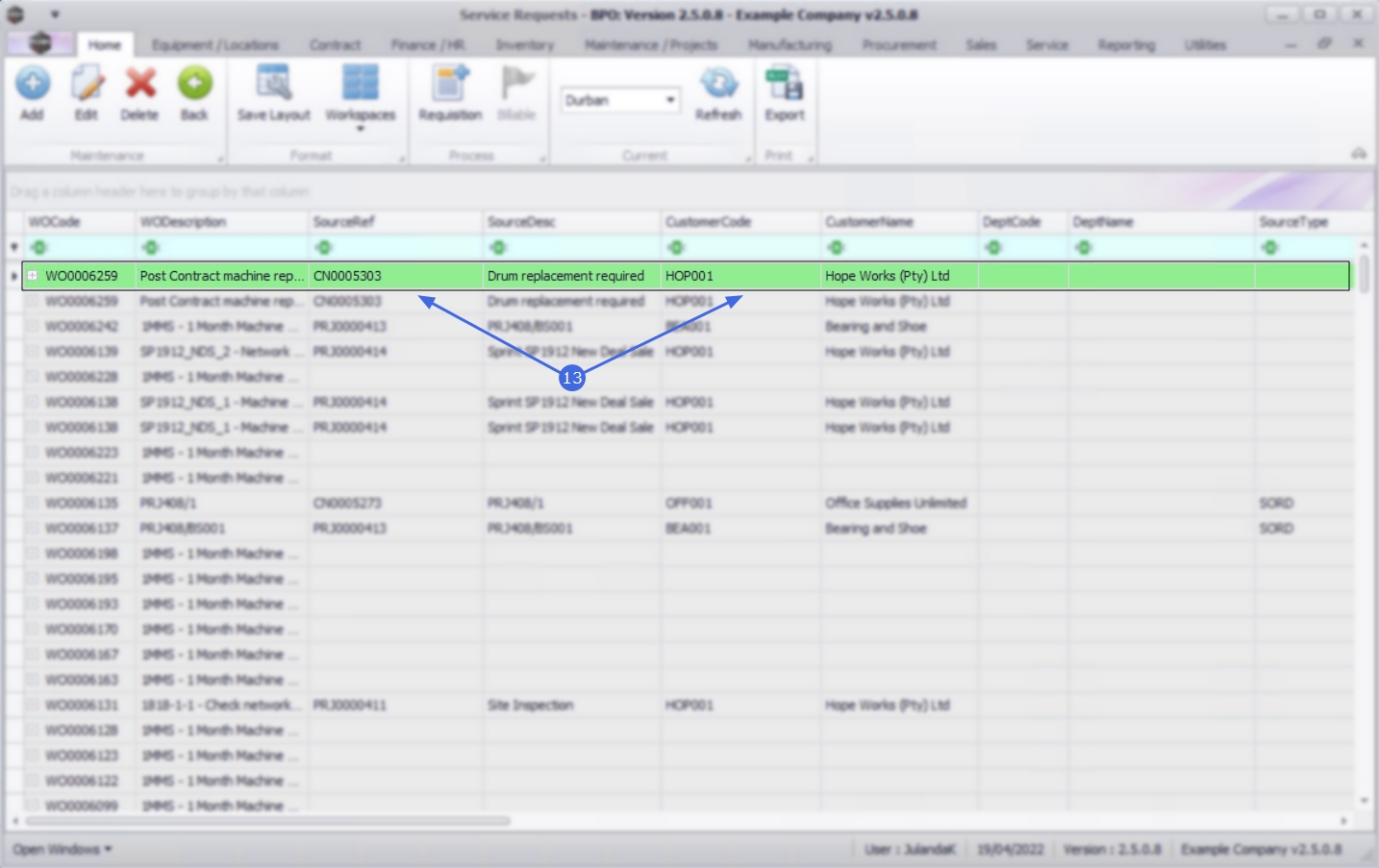Click the WODescription filter row icon
The image size is (1379, 868).
pyautogui.click(x=150, y=248)
